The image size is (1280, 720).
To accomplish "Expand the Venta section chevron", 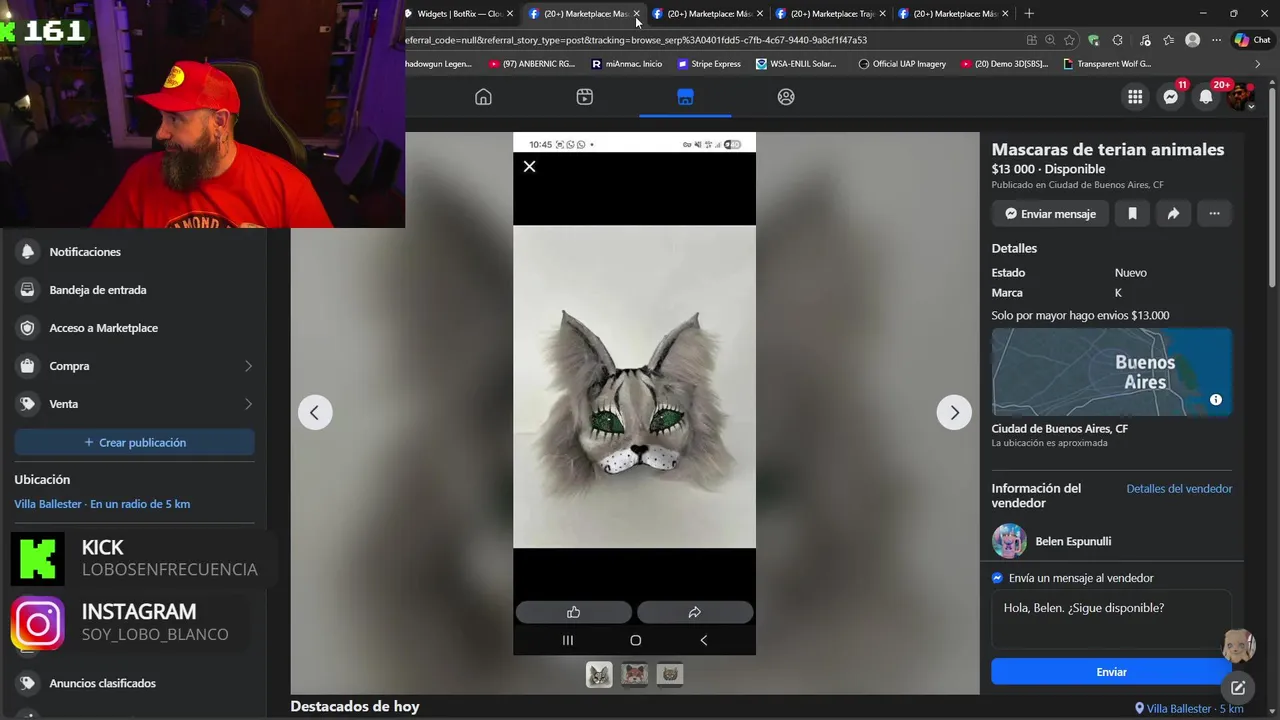I will click(x=248, y=404).
